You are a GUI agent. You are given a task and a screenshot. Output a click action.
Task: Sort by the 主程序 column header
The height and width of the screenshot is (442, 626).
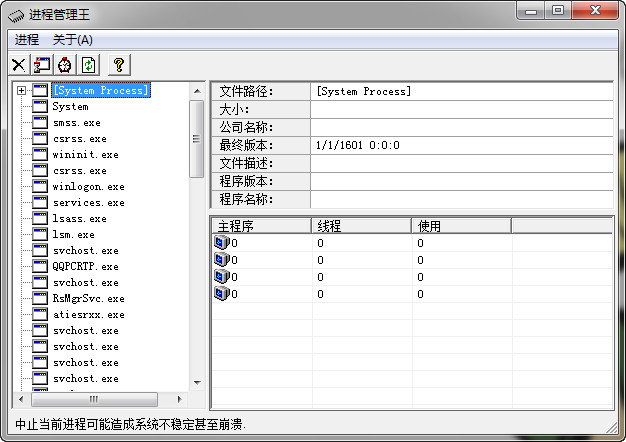260,226
